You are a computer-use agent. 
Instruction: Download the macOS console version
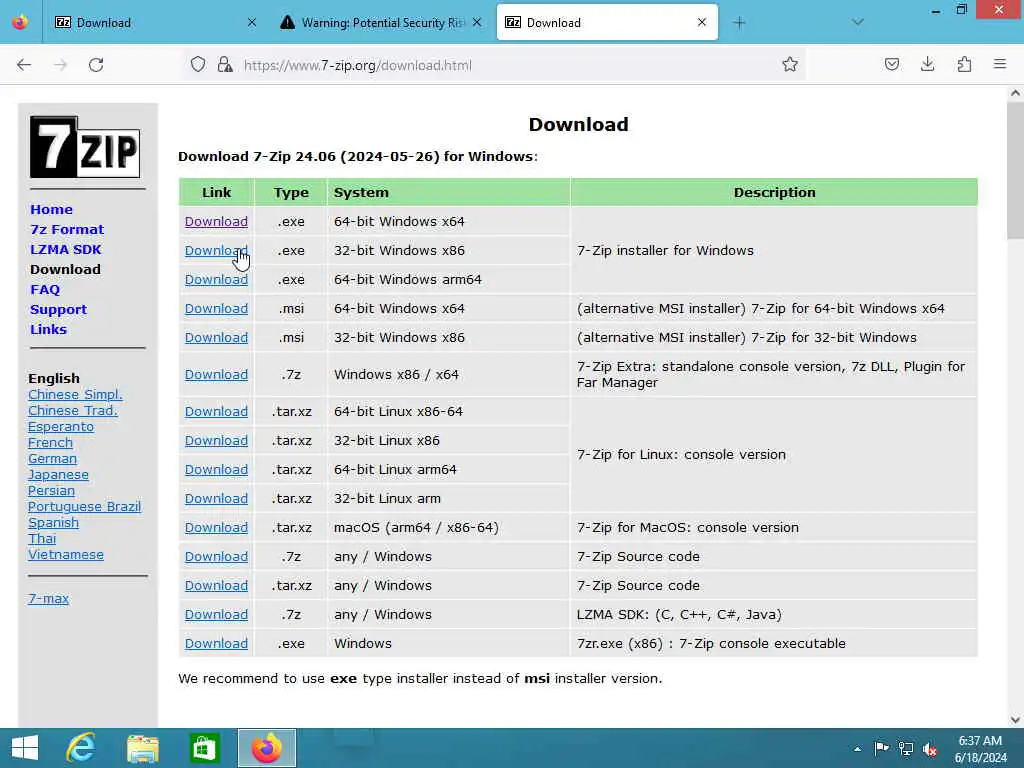[216, 528]
